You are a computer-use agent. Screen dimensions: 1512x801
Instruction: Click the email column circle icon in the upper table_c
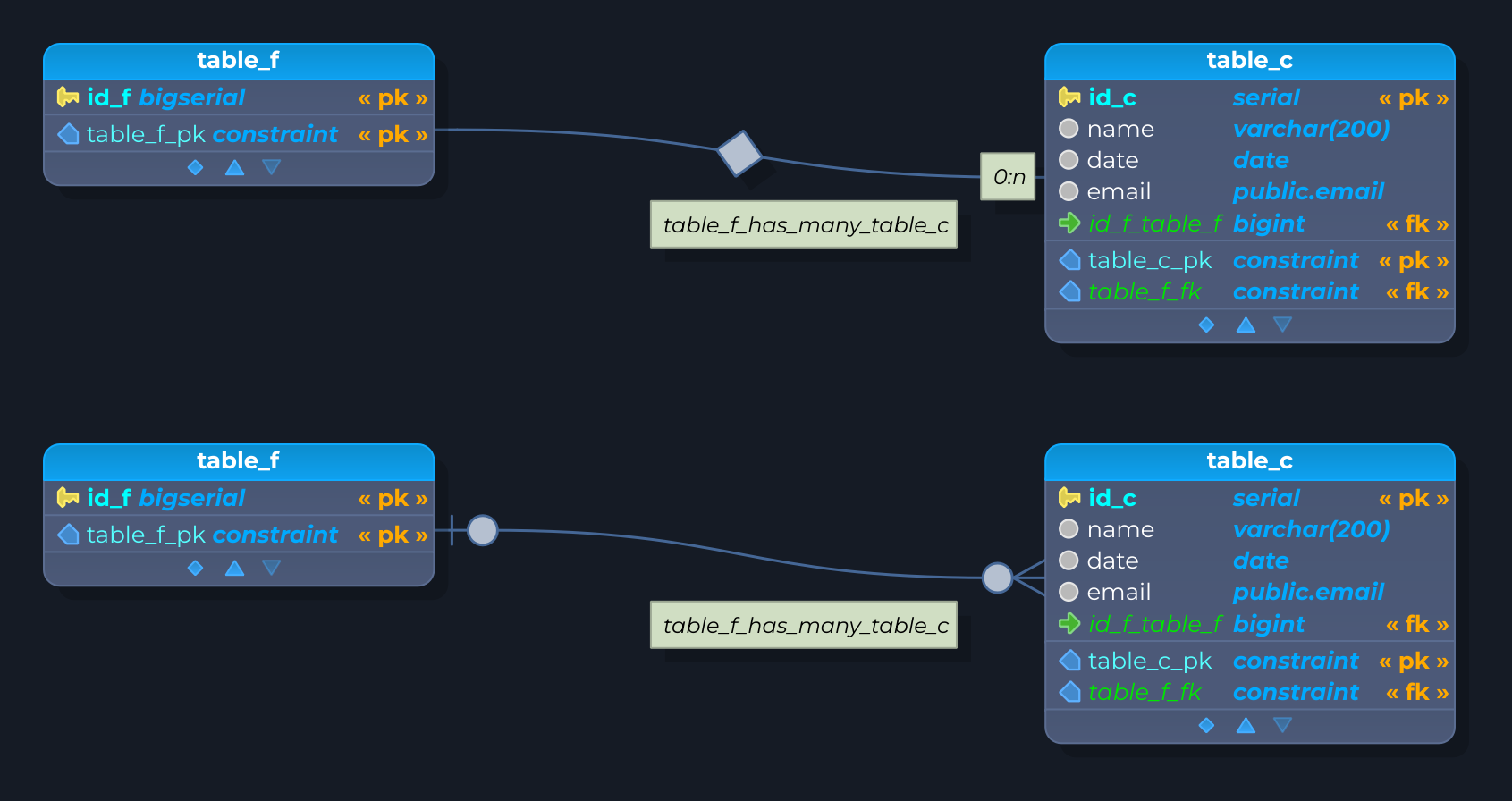(x=1069, y=190)
